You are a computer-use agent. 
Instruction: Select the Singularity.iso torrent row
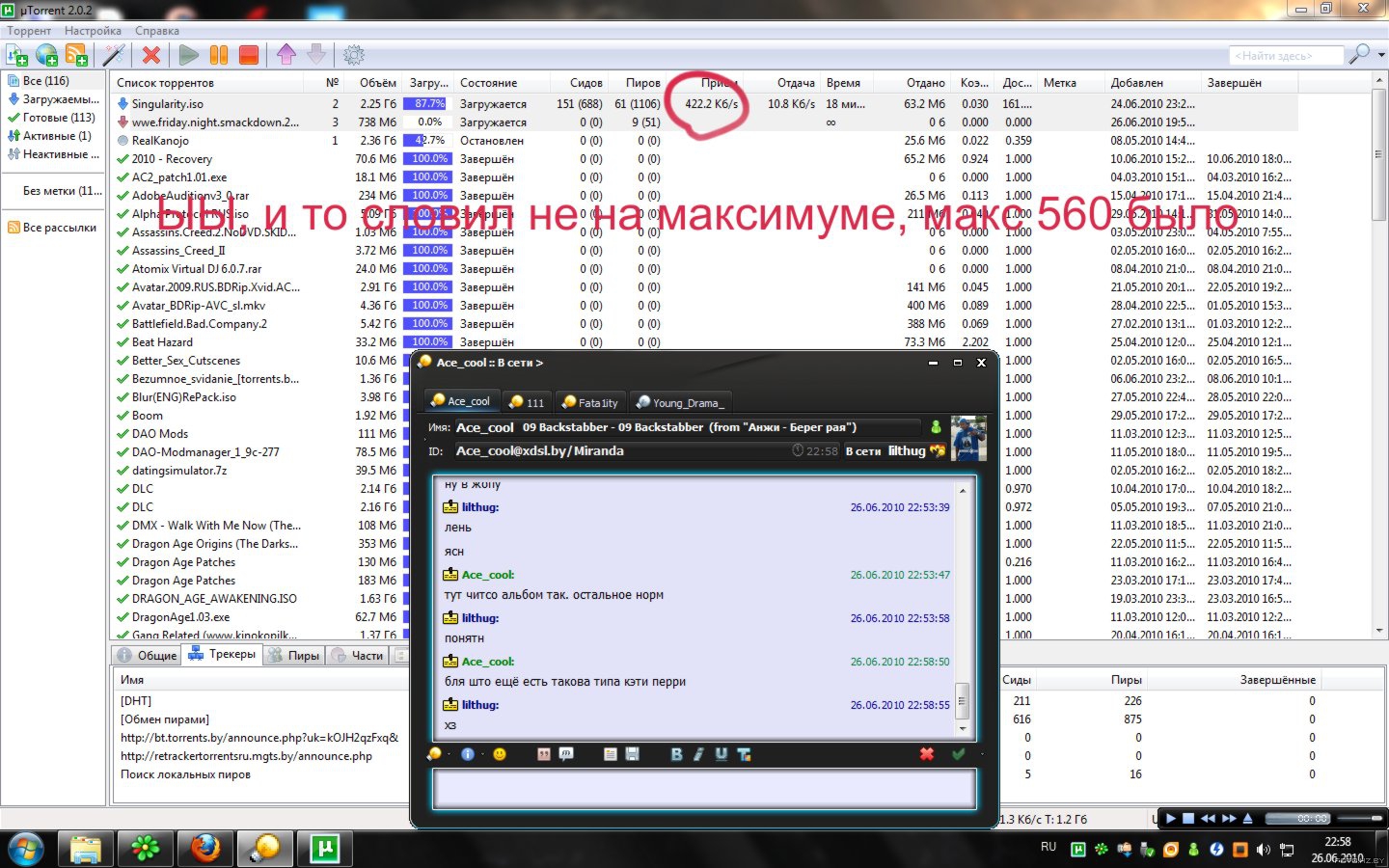click(704, 104)
